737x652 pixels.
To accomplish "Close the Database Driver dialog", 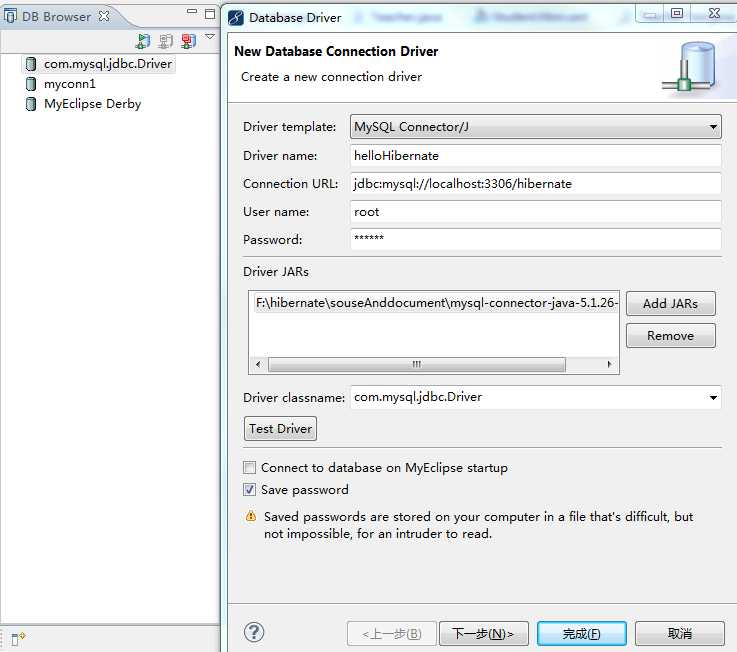I will (x=714, y=13).
